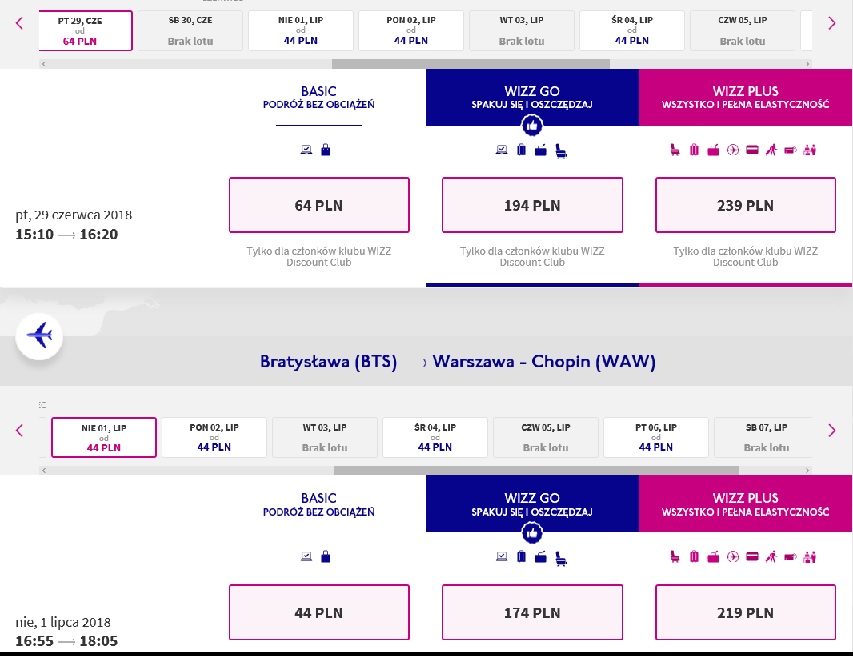Select the 44 PLN Basic return fare
The height and width of the screenshot is (656, 853).
[319, 612]
